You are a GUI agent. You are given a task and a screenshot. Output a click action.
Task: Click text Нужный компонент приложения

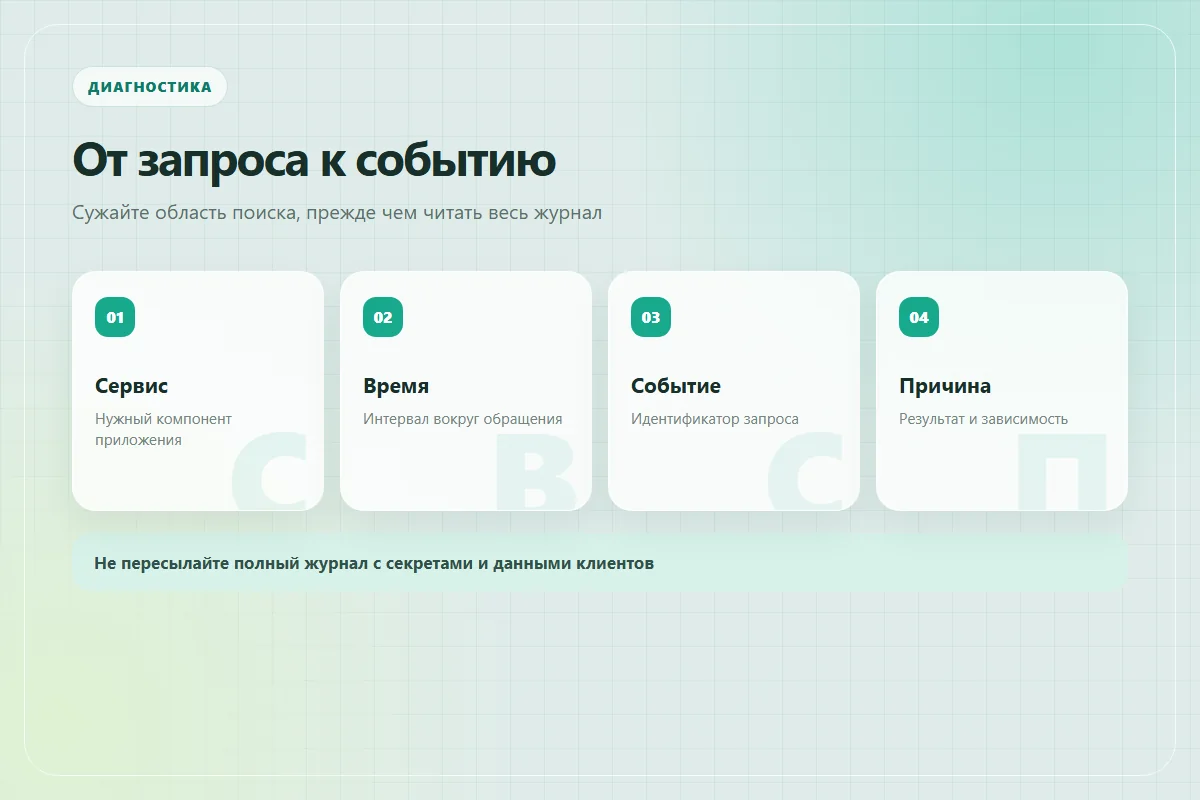[x=164, y=429]
